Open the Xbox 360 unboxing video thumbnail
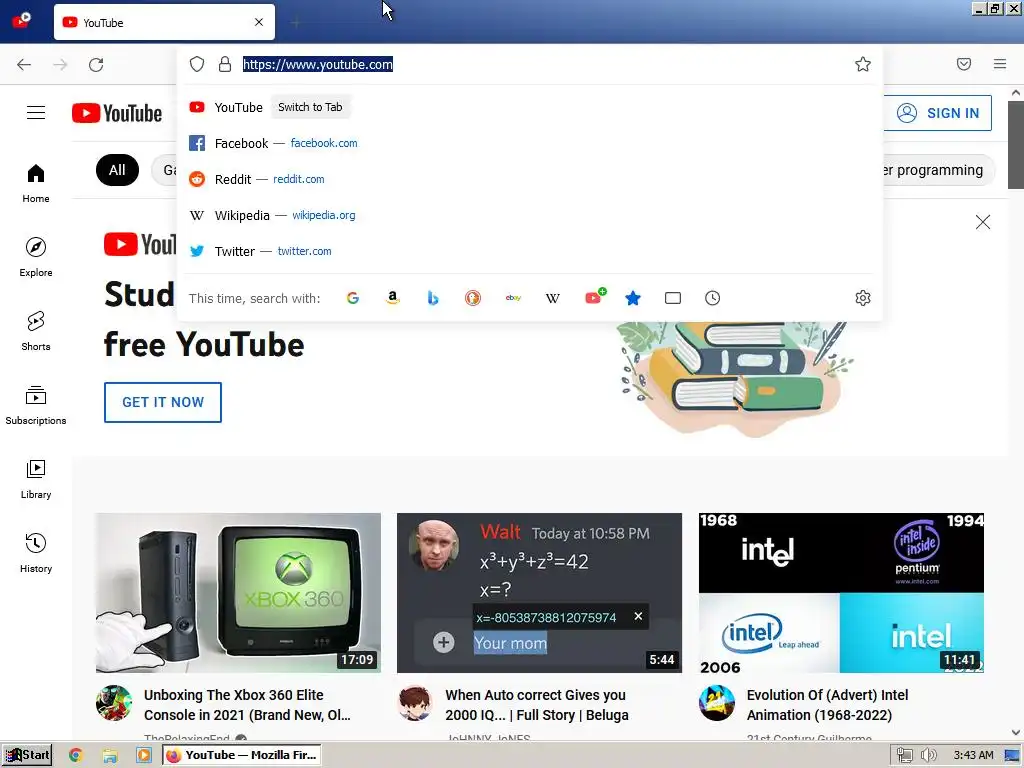This screenshot has height=768, width=1024. click(238, 592)
